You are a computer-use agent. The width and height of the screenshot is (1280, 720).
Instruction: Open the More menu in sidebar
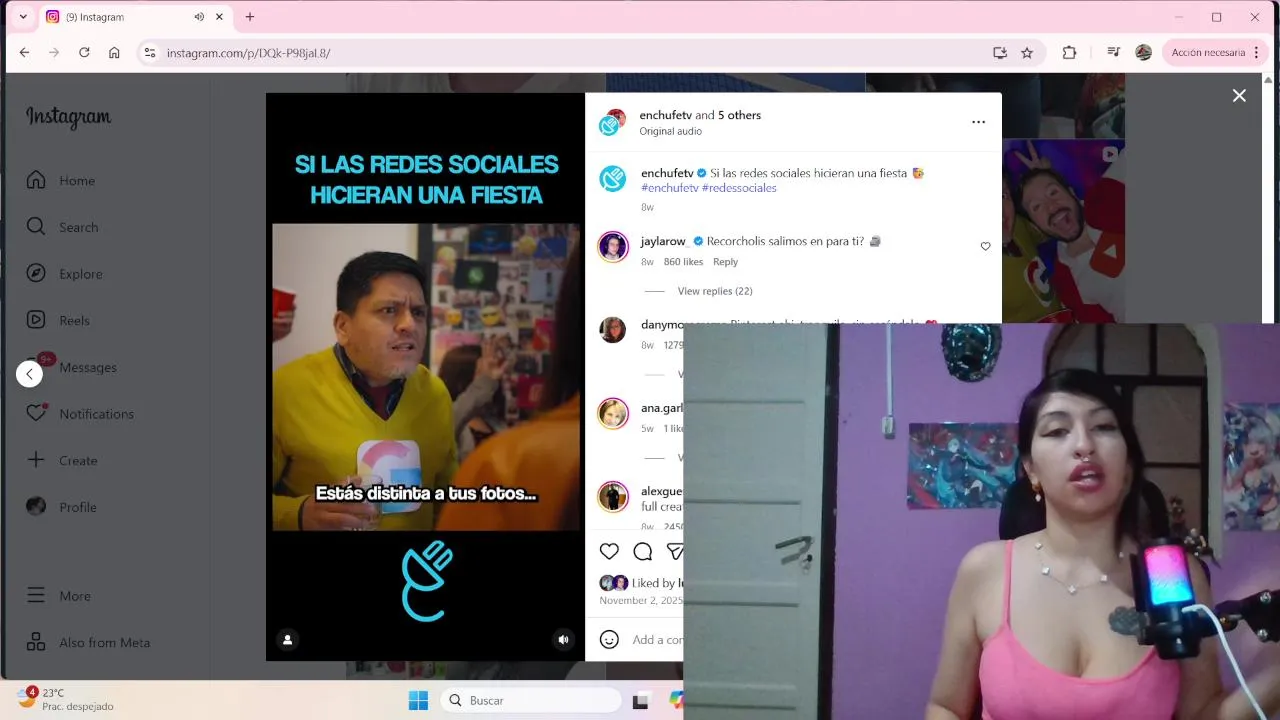(58, 595)
